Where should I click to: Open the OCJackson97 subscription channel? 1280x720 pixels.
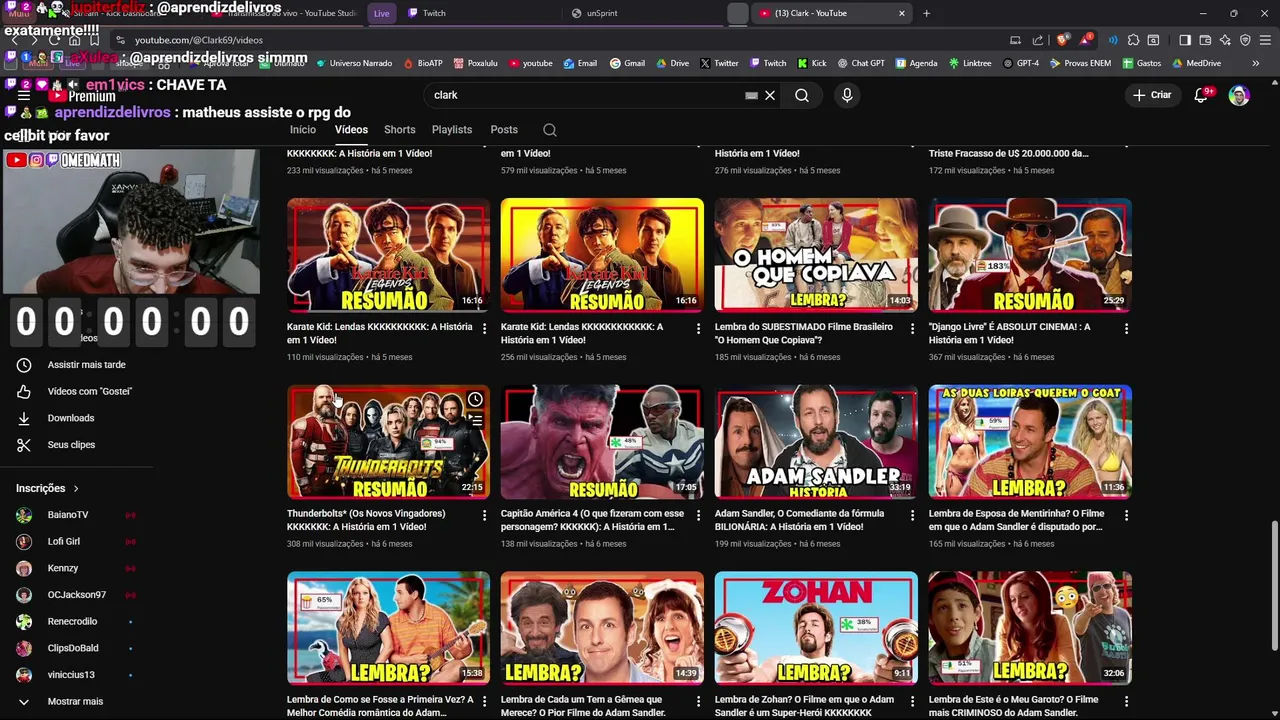pos(75,595)
